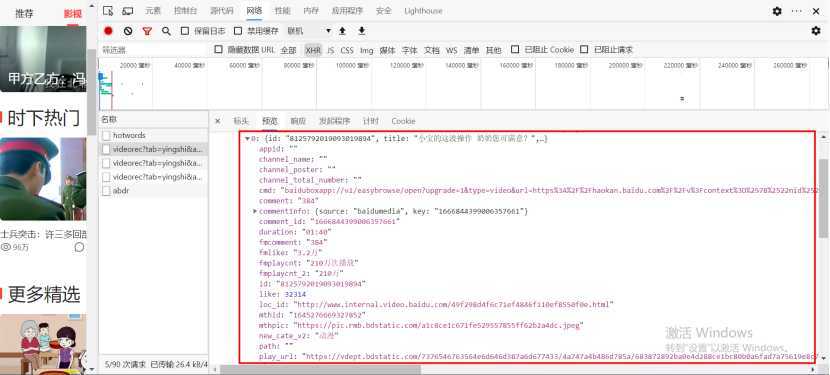Toggle the device toolbar icon
The width and height of the screenshot is (830, 375).
pos(128,11)
